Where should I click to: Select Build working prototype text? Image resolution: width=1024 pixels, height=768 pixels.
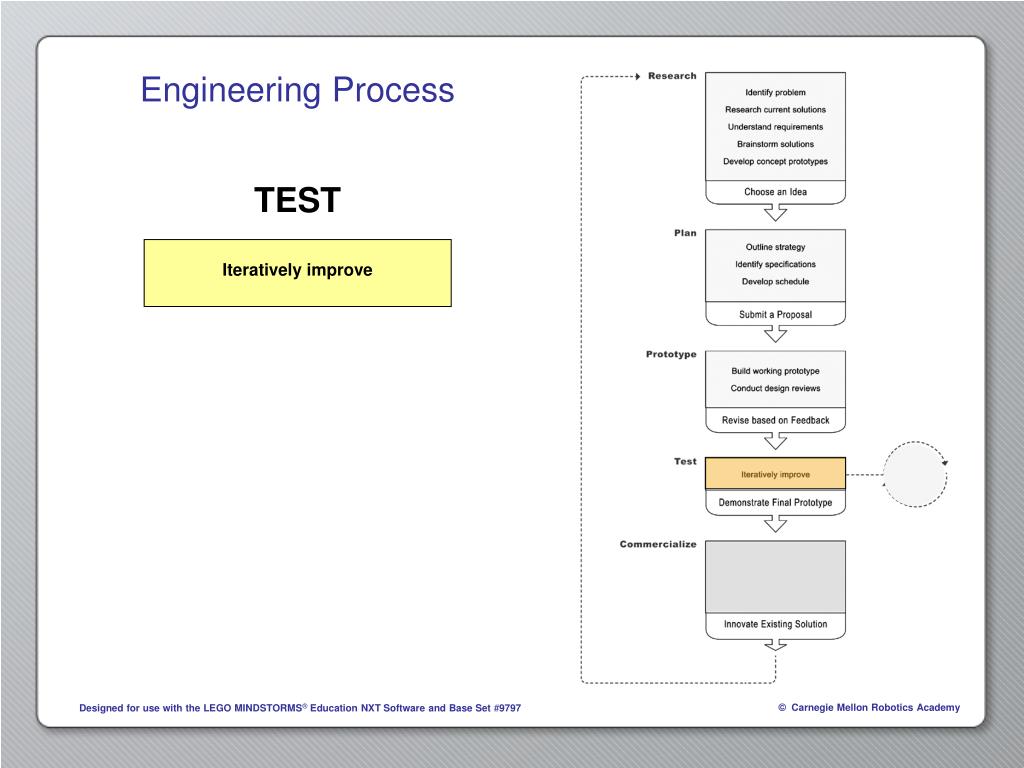pos(775,371)
